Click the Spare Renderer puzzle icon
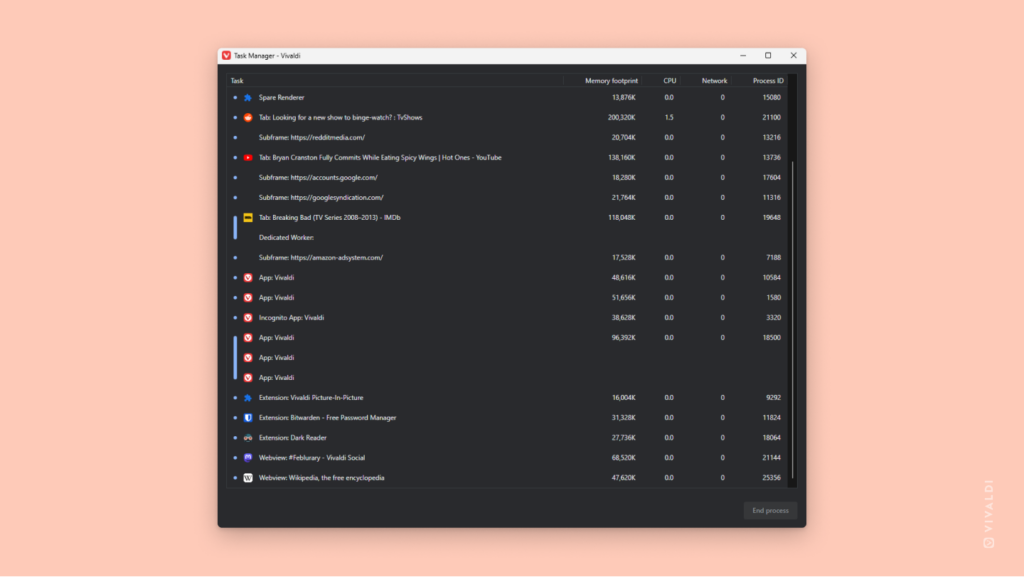 click(x=248, y=98)
